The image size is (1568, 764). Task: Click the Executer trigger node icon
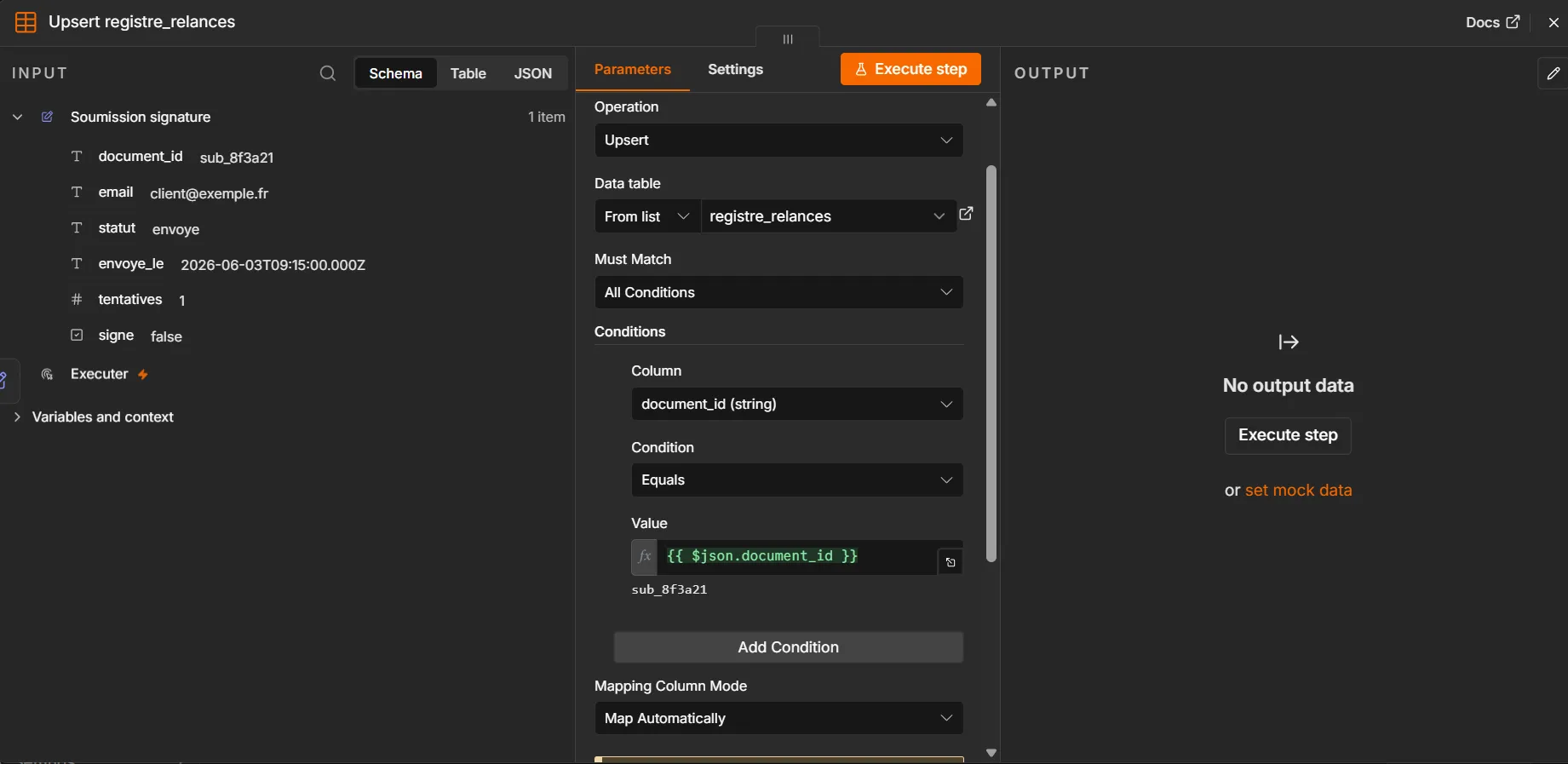pyautogui.click(x=48, y=375)
